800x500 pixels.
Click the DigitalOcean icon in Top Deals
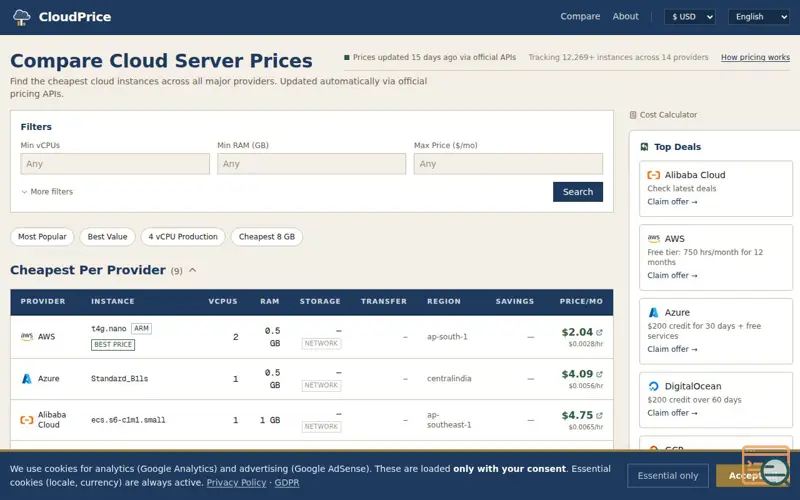(654, 386)
